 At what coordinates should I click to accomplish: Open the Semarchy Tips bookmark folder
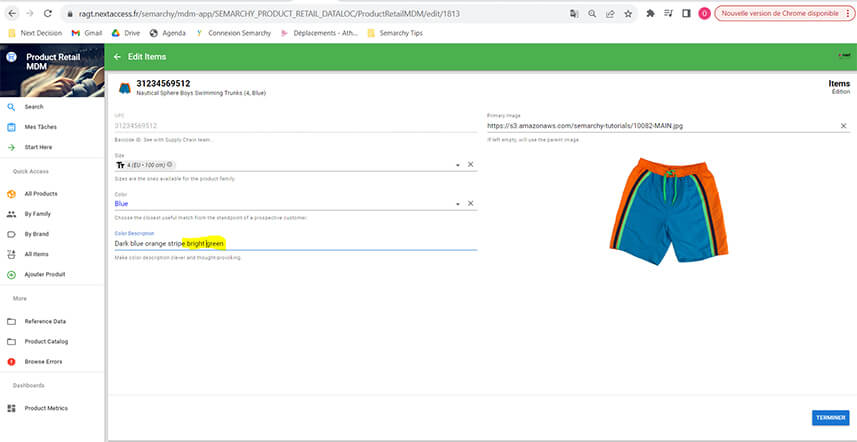(395, 33)
